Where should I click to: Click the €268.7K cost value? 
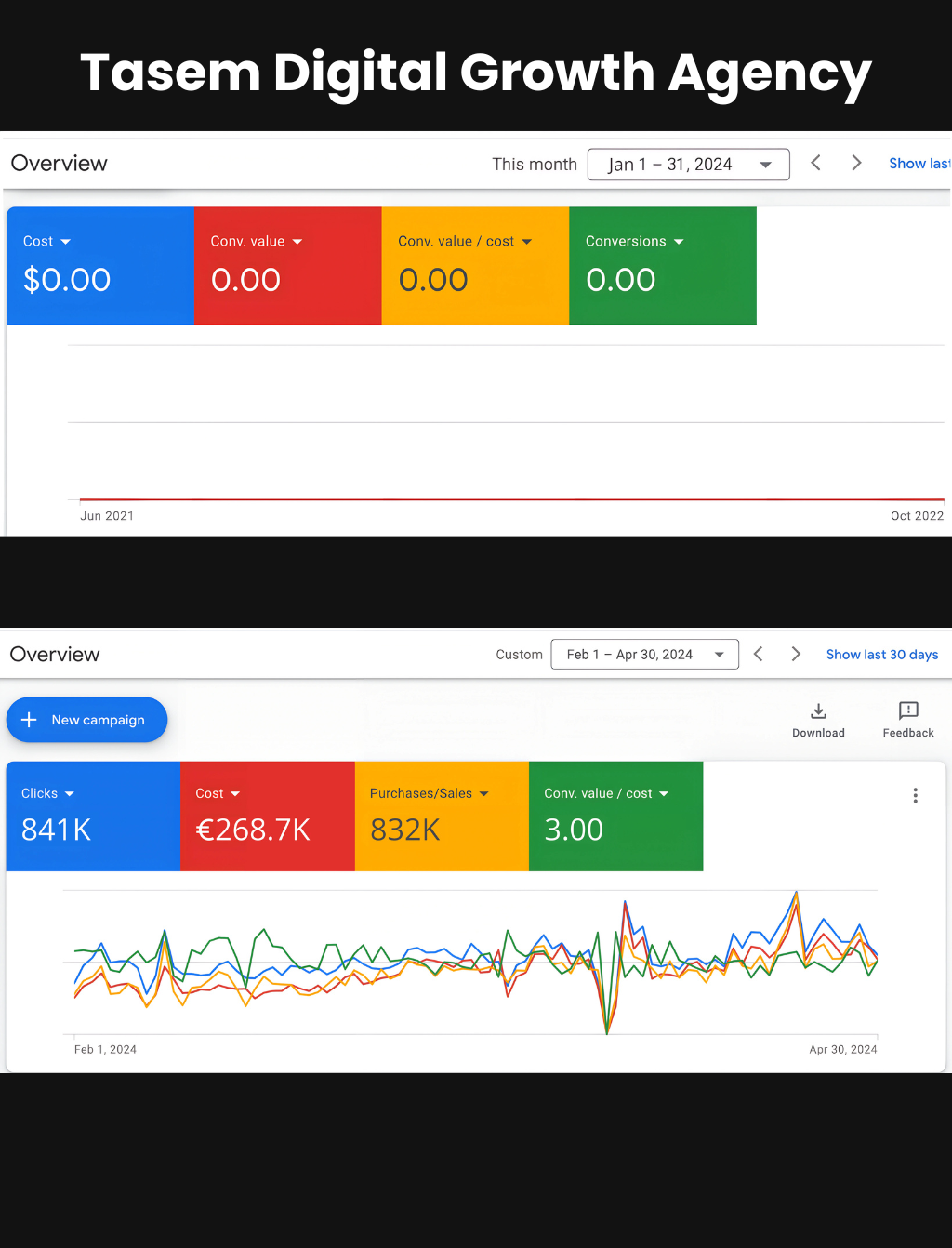253,830
